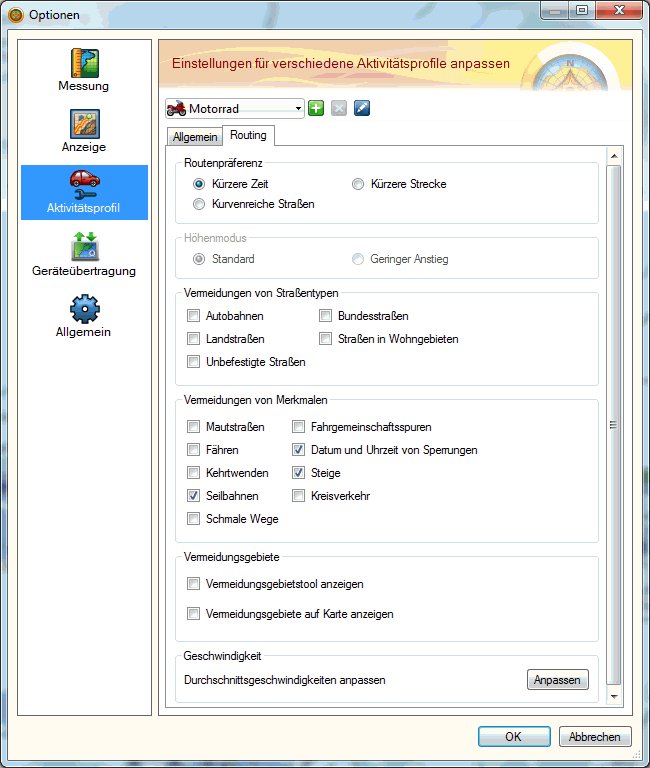Open the Messung settings section
The height and width of the screenshot is (768, 650).
[x=84, y=70]
